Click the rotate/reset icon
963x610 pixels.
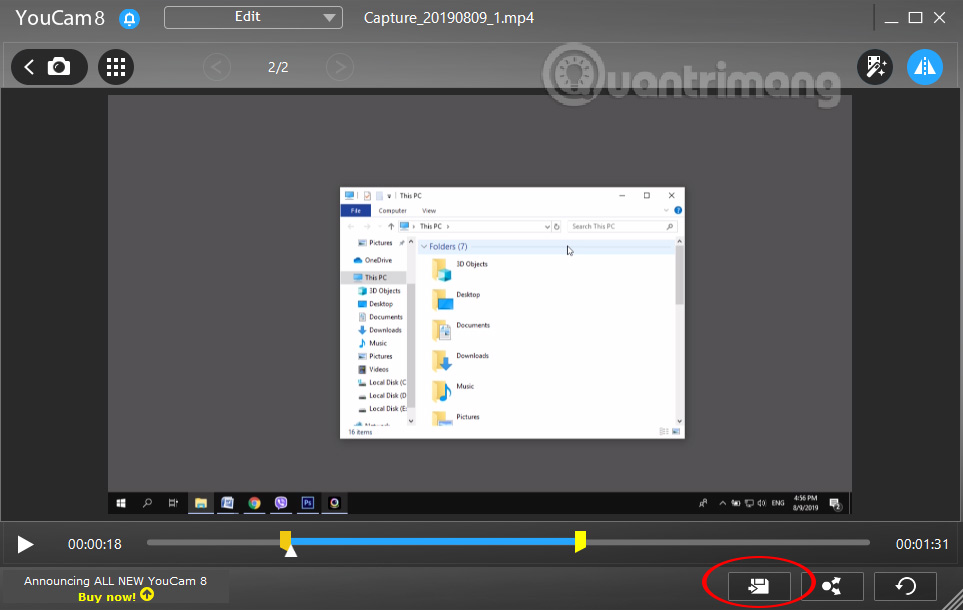pos(905,586)
